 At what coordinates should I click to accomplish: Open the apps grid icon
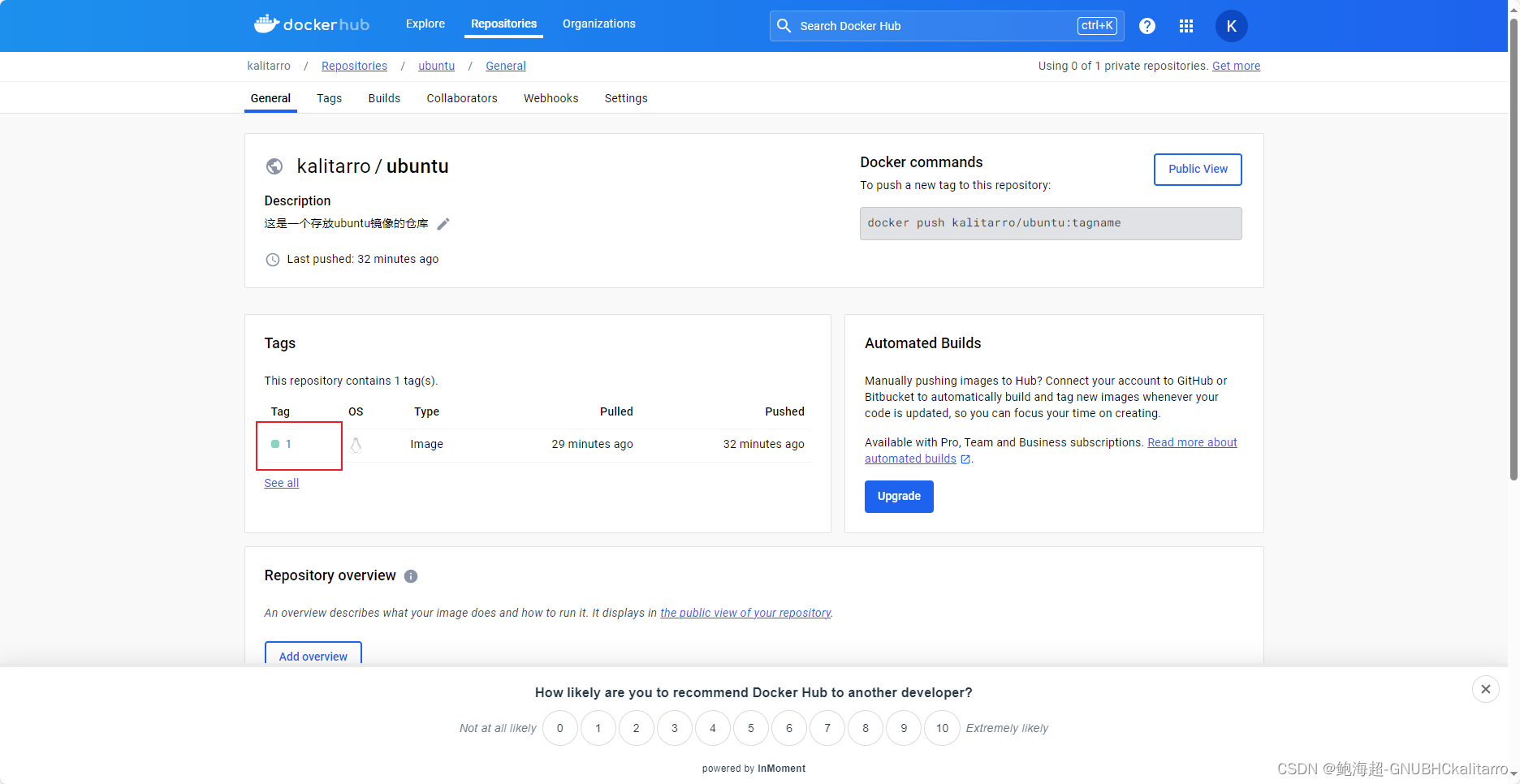1186,26
